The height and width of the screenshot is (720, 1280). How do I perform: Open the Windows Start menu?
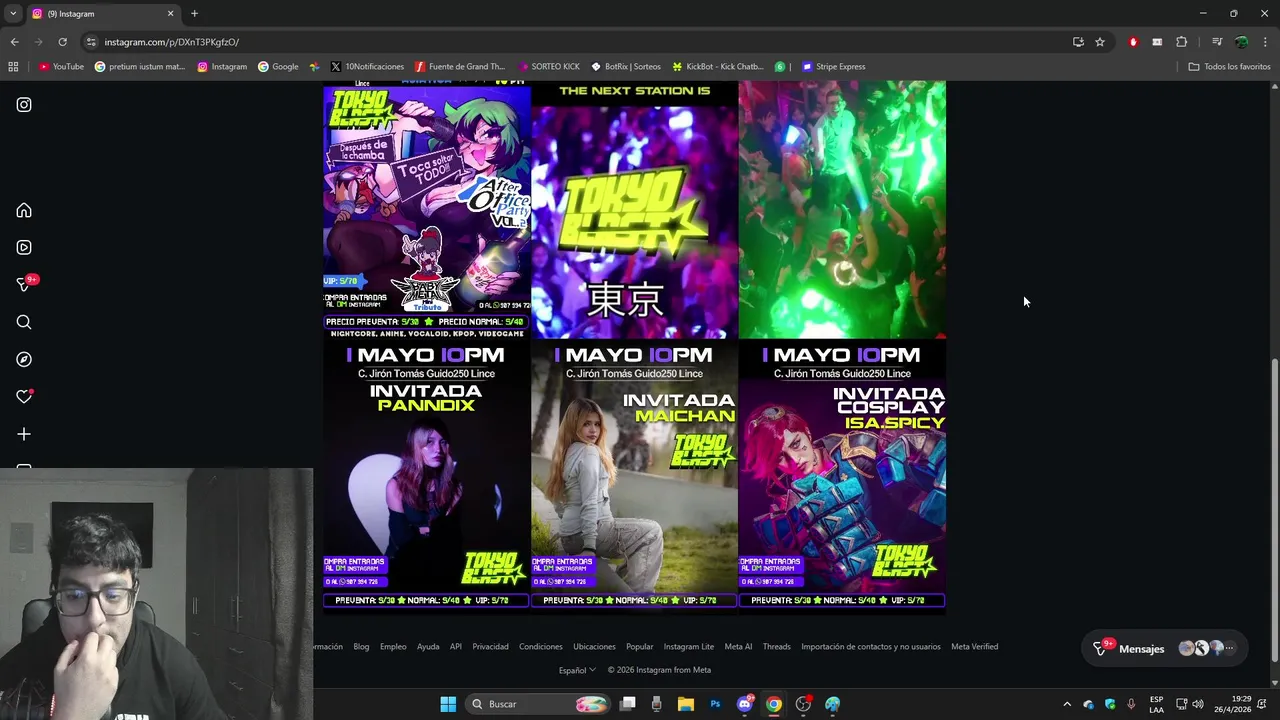[x=448, y=704]
